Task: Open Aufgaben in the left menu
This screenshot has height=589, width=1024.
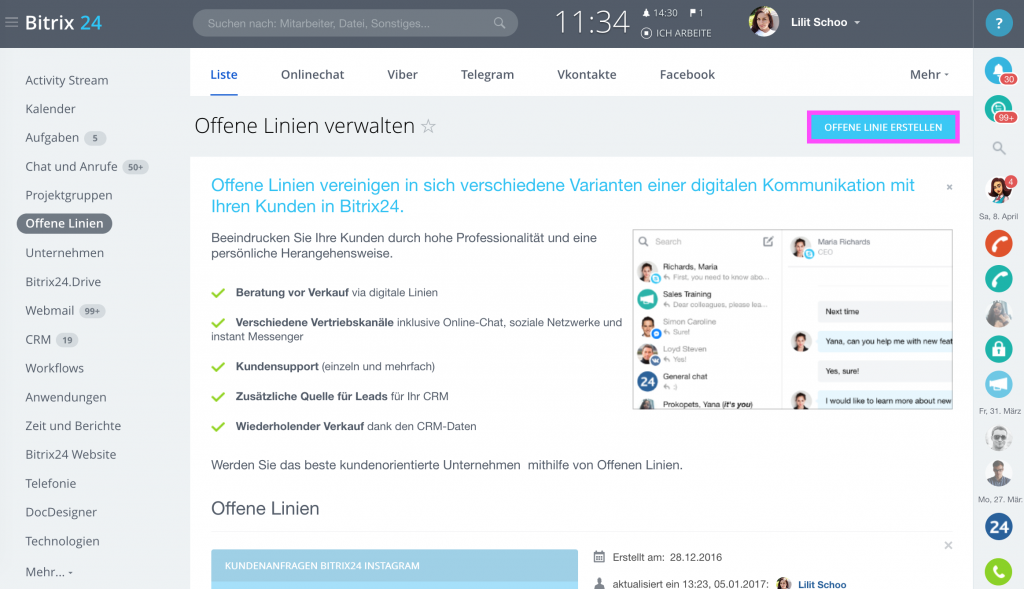Action: [52, 138]
